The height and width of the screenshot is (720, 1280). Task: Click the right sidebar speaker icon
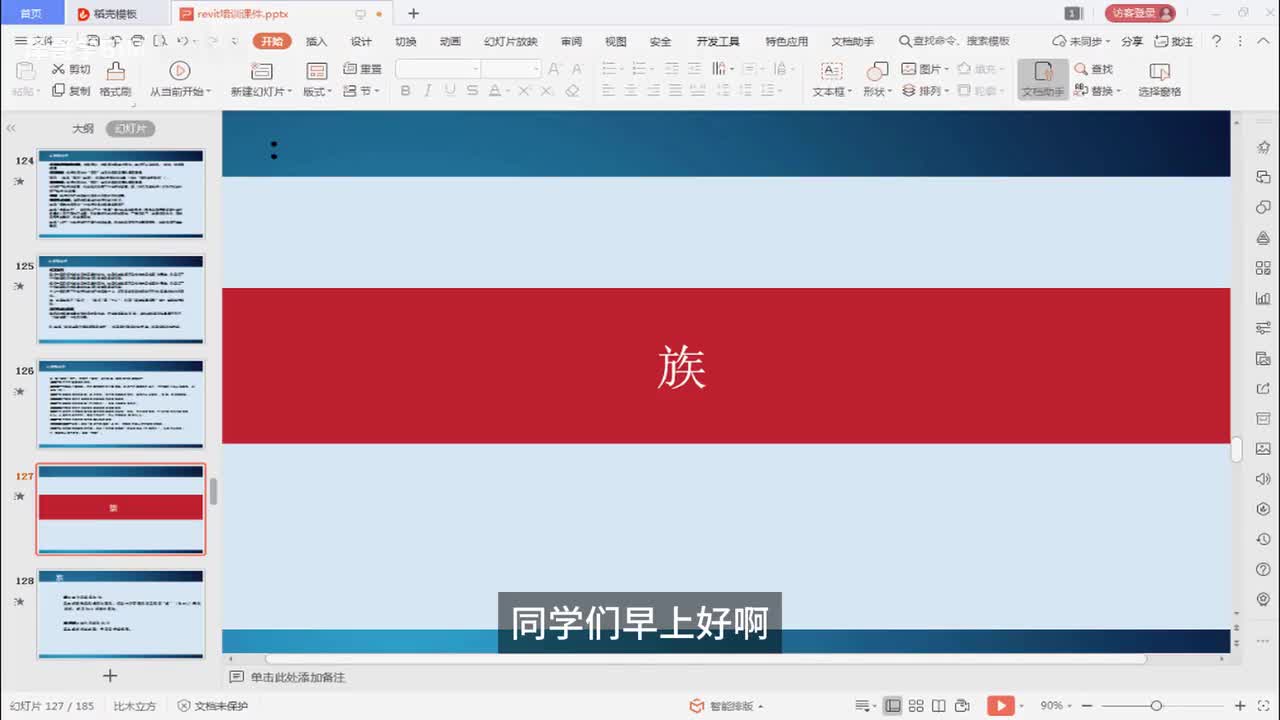pos(1263,479)
